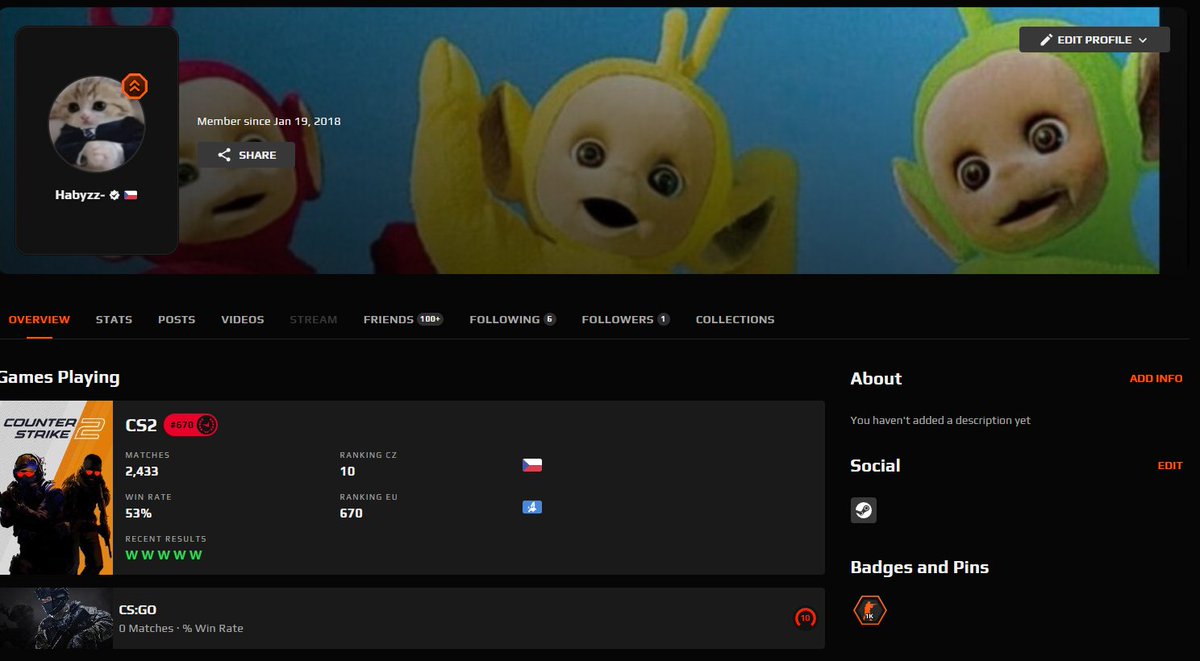
Task: Show the Followers tab
Action: pos(625,320)
